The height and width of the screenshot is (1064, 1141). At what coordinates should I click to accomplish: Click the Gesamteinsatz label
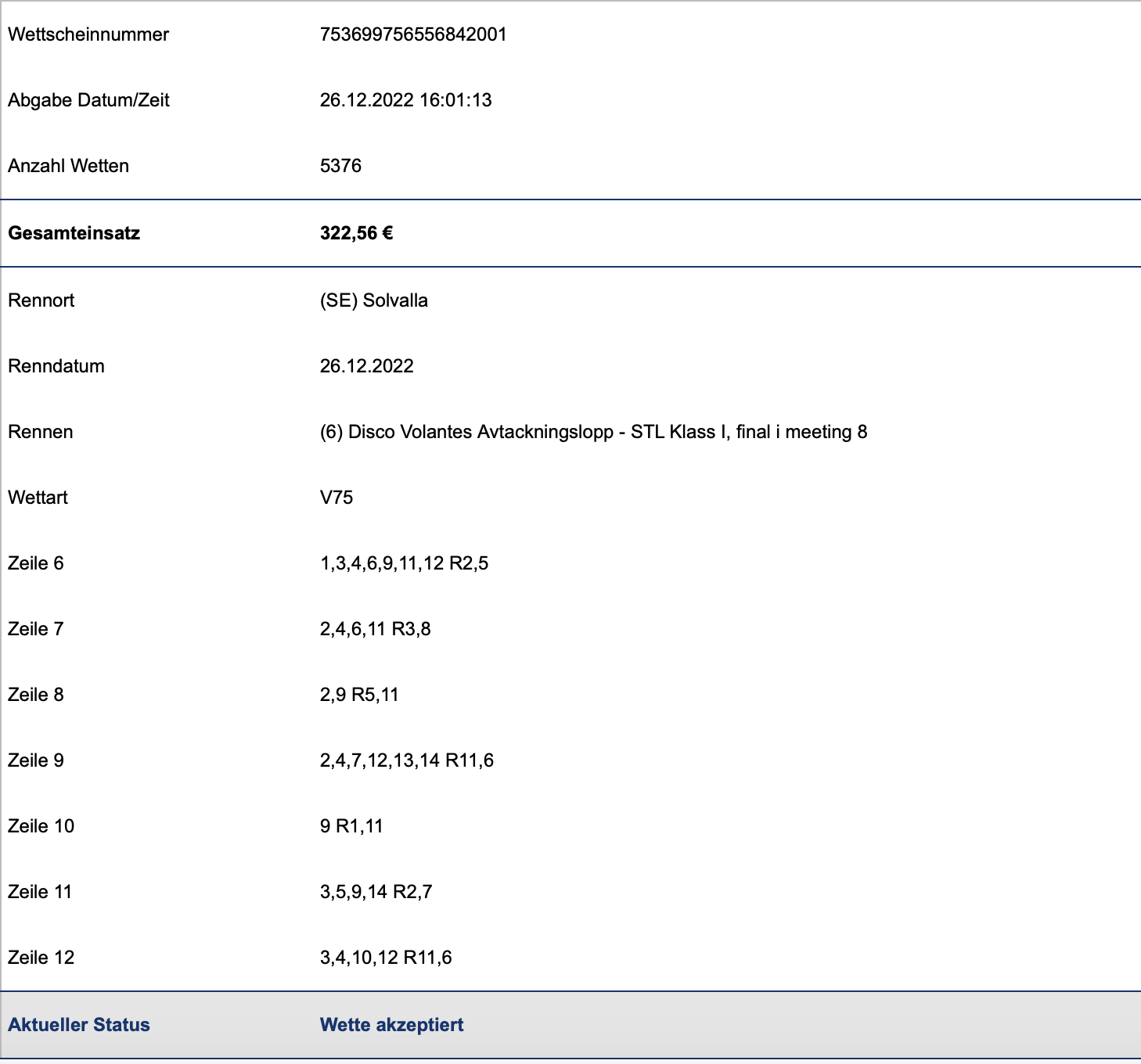pyautogui.click(x=74, y=233)
